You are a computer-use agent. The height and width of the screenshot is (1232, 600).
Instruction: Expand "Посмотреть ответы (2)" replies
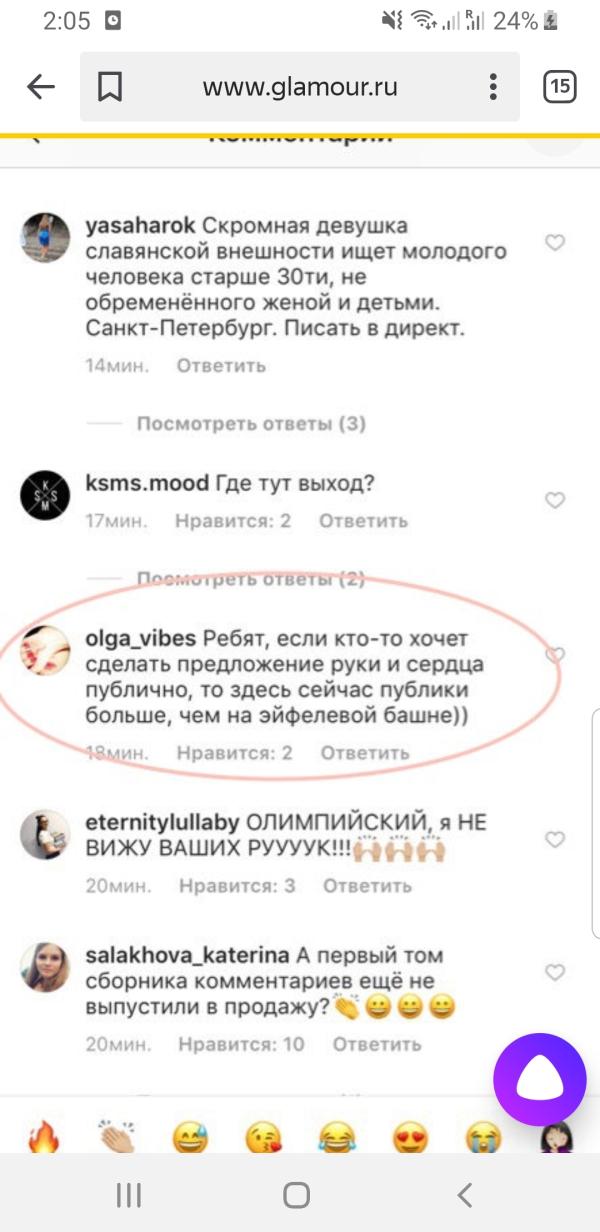coord(251,579)
